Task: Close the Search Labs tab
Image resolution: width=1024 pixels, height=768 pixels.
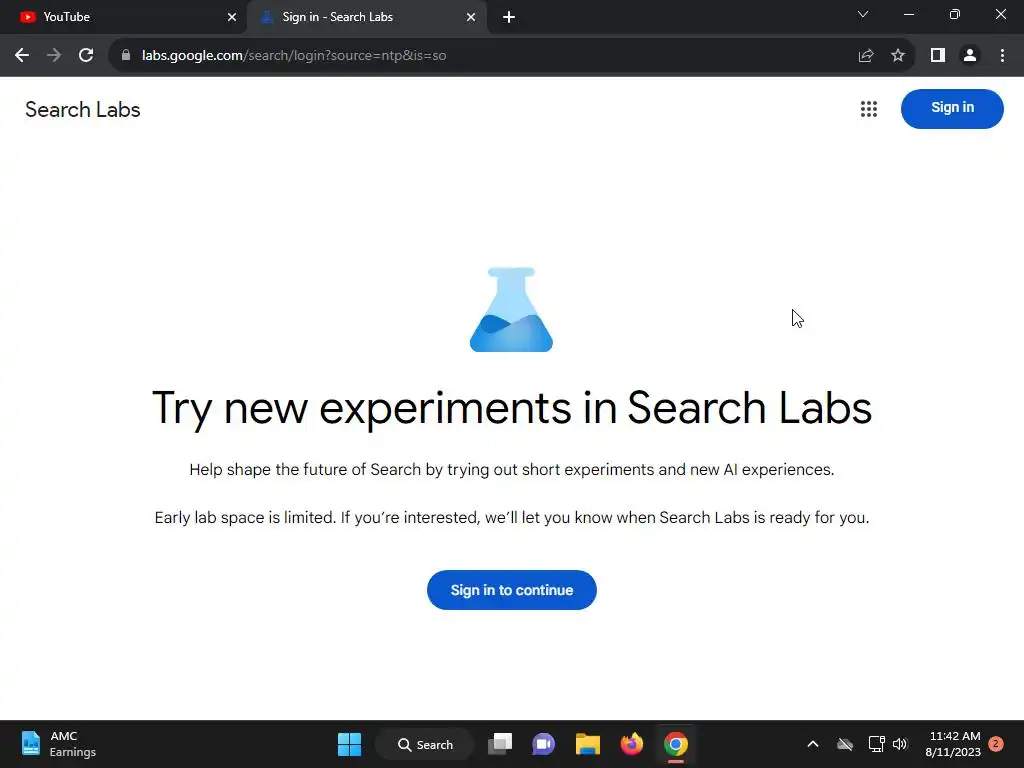Action: click(471, 17)
